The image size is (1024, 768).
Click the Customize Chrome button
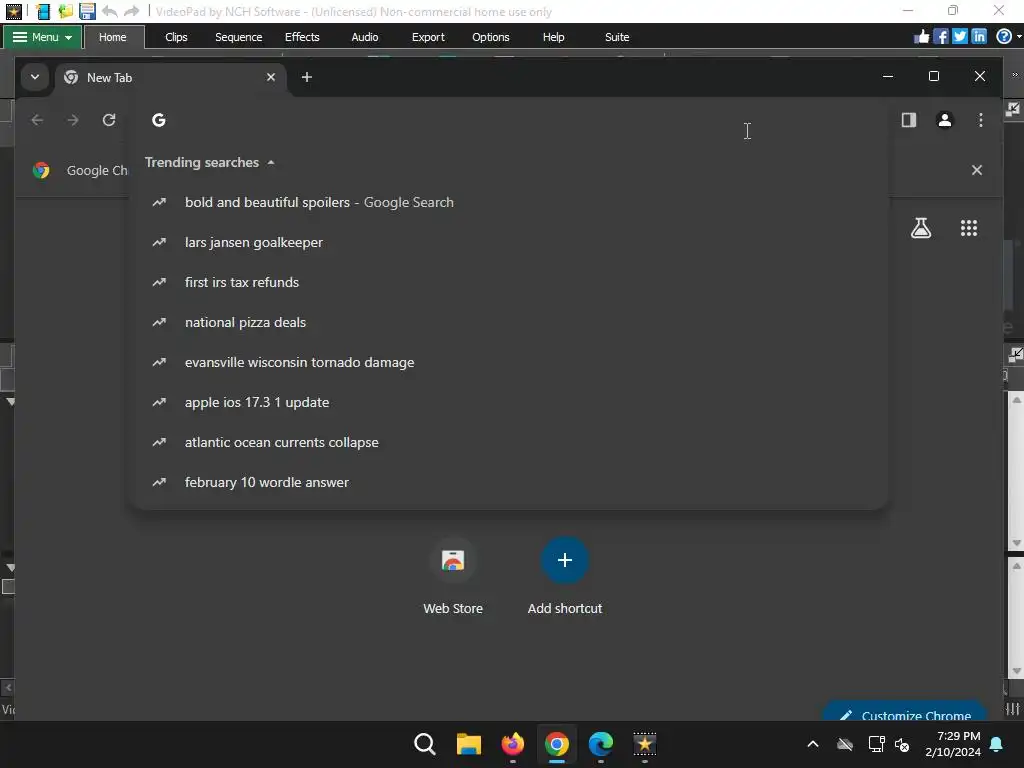pos(906,712)
